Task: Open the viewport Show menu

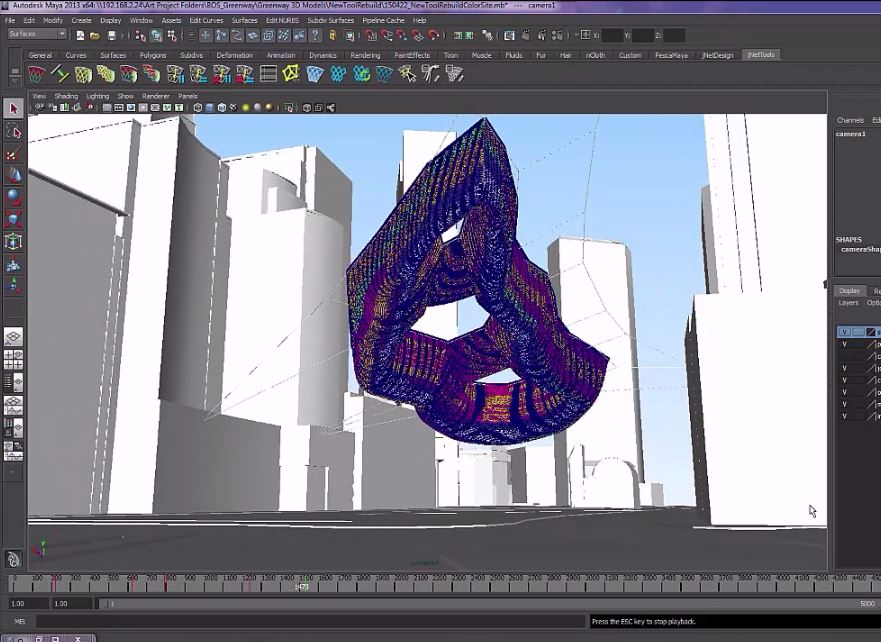Action: click(x=125, y=96)
